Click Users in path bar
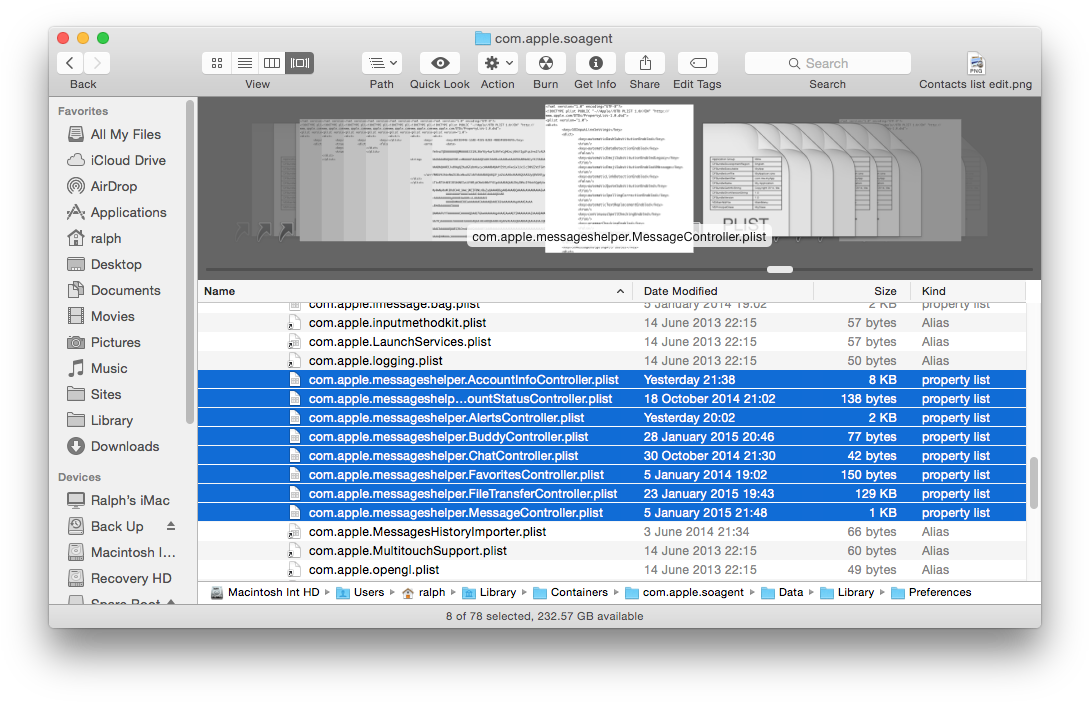 click(x=360, y=592)
